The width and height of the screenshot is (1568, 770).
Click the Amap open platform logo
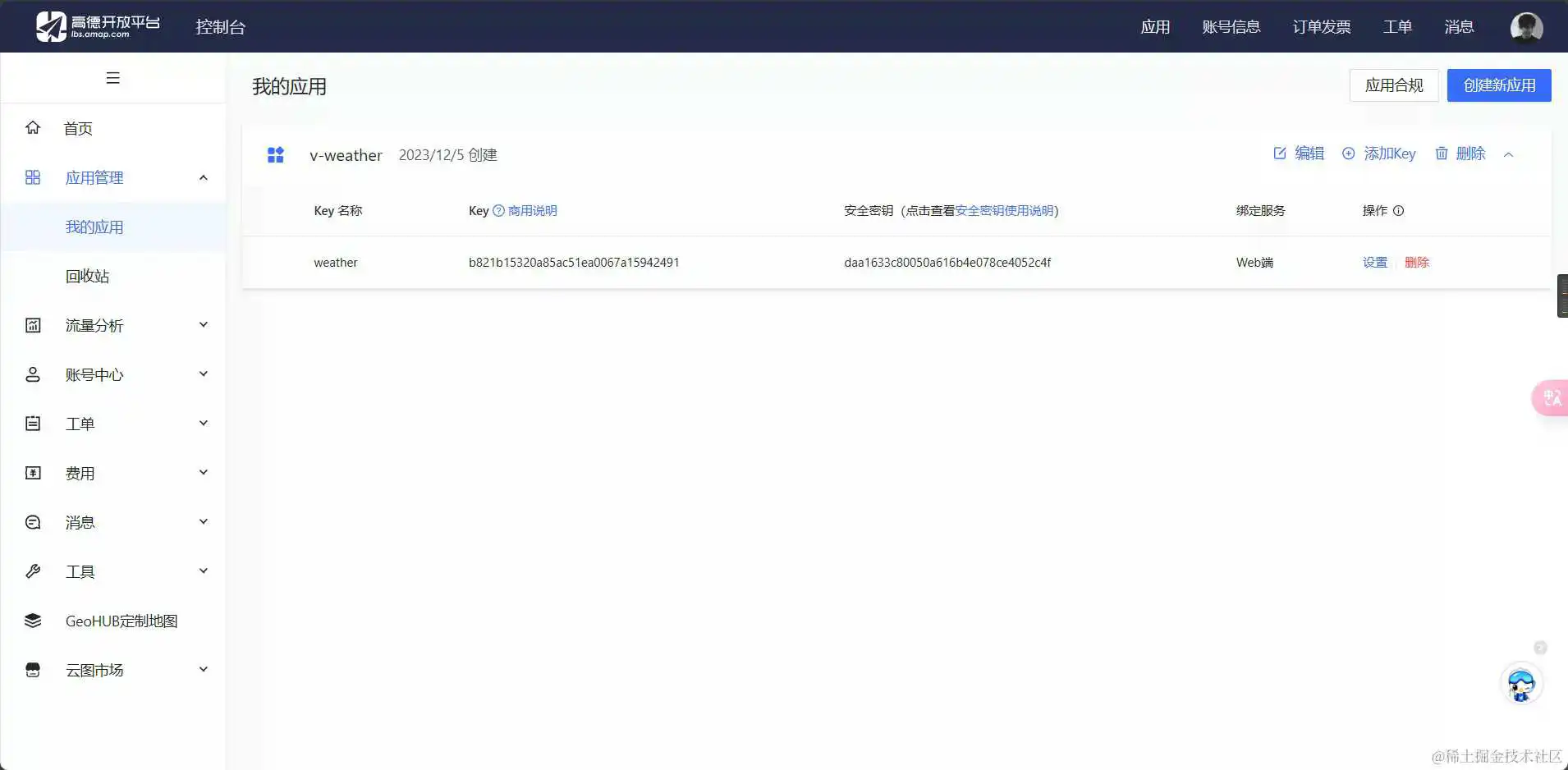(x=98, y=26)
